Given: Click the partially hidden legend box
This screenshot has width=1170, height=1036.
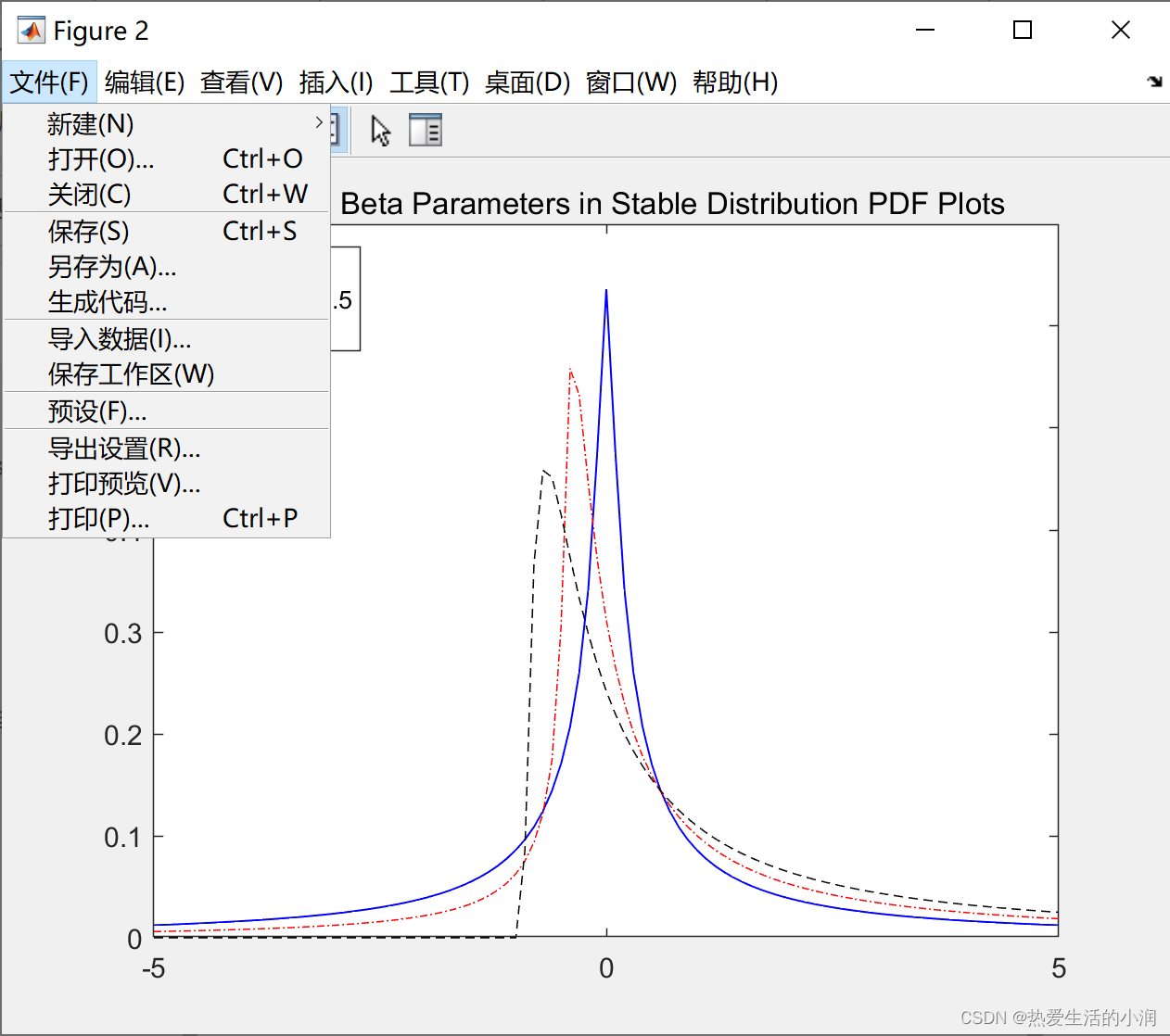Looking at the screenshot, I should click(345, 298).
